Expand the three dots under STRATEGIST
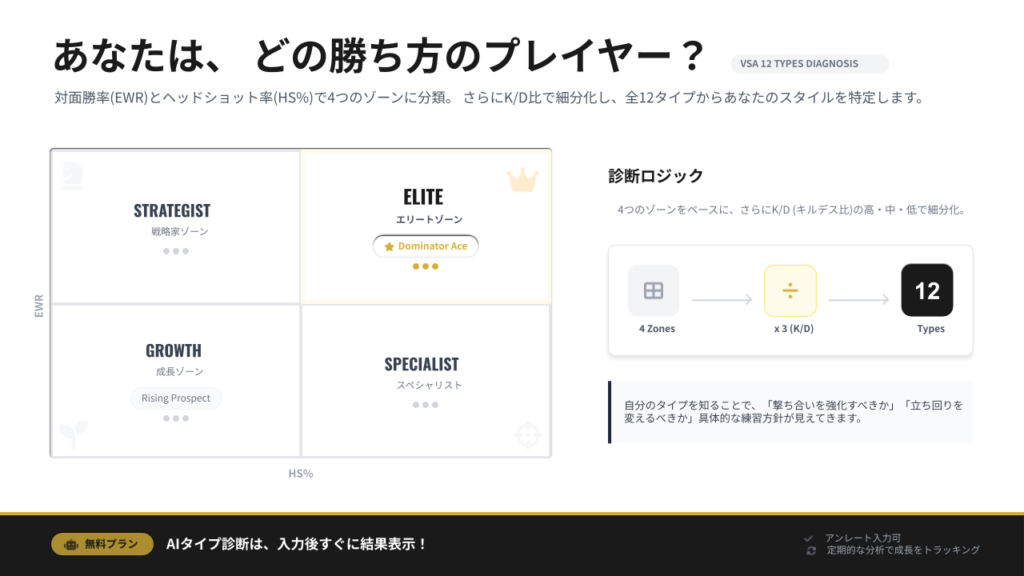 [x=176, y=251]
